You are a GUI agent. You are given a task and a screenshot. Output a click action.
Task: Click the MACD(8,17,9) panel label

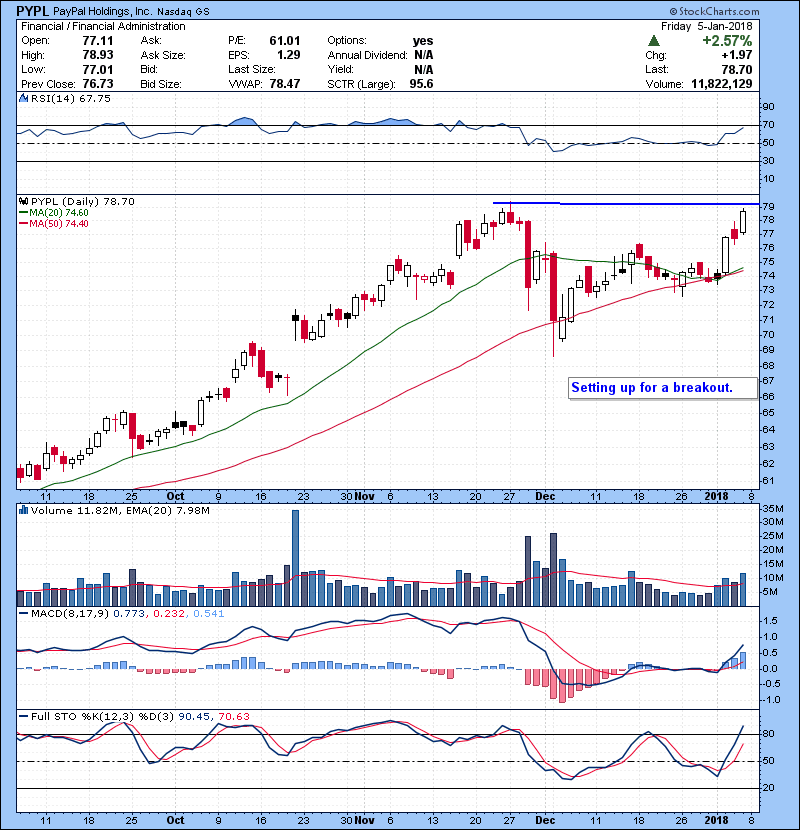70,614
